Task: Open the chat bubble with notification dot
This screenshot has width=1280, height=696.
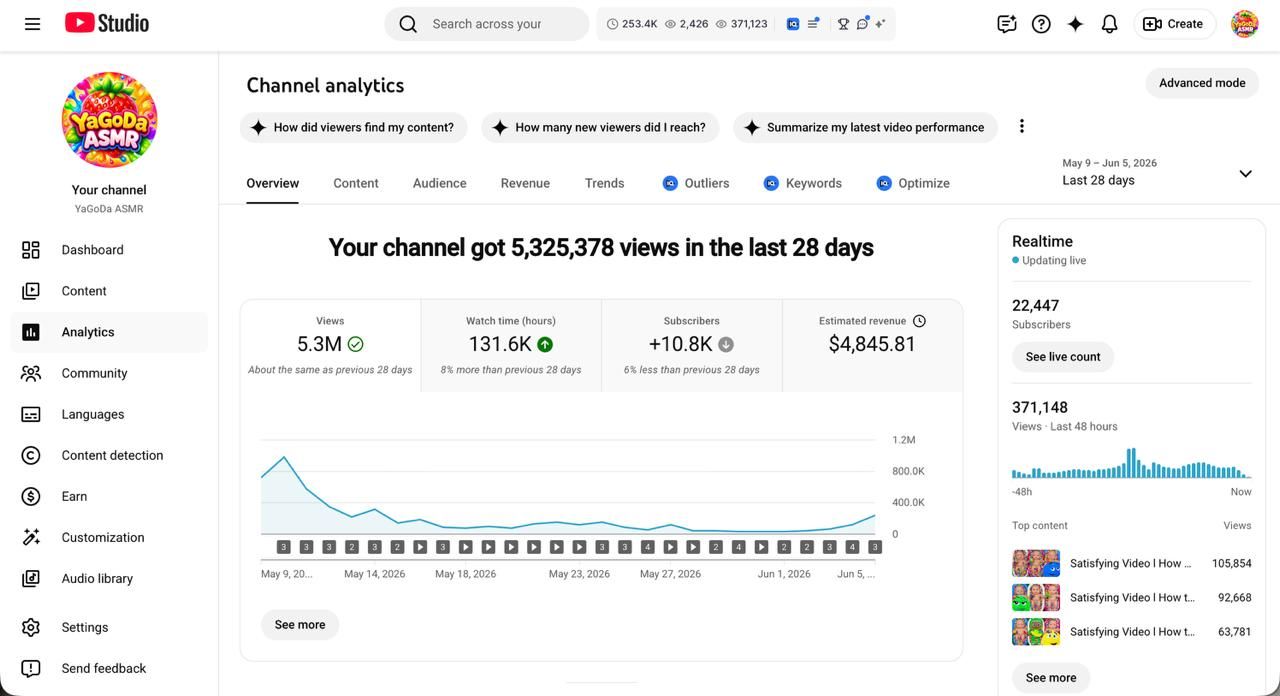Action: (862, 23)
